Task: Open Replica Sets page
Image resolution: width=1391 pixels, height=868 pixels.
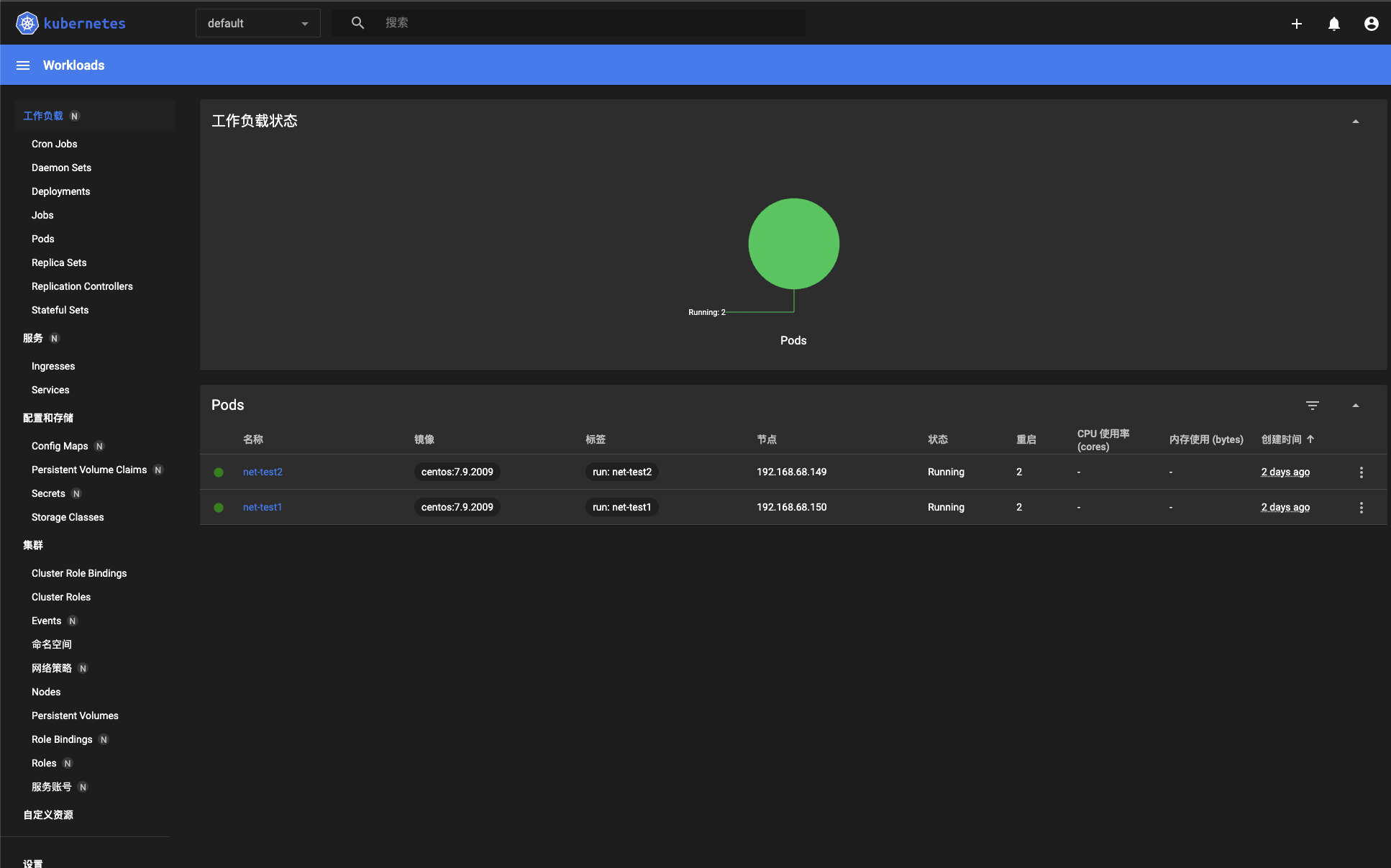Action: [59, 262]
